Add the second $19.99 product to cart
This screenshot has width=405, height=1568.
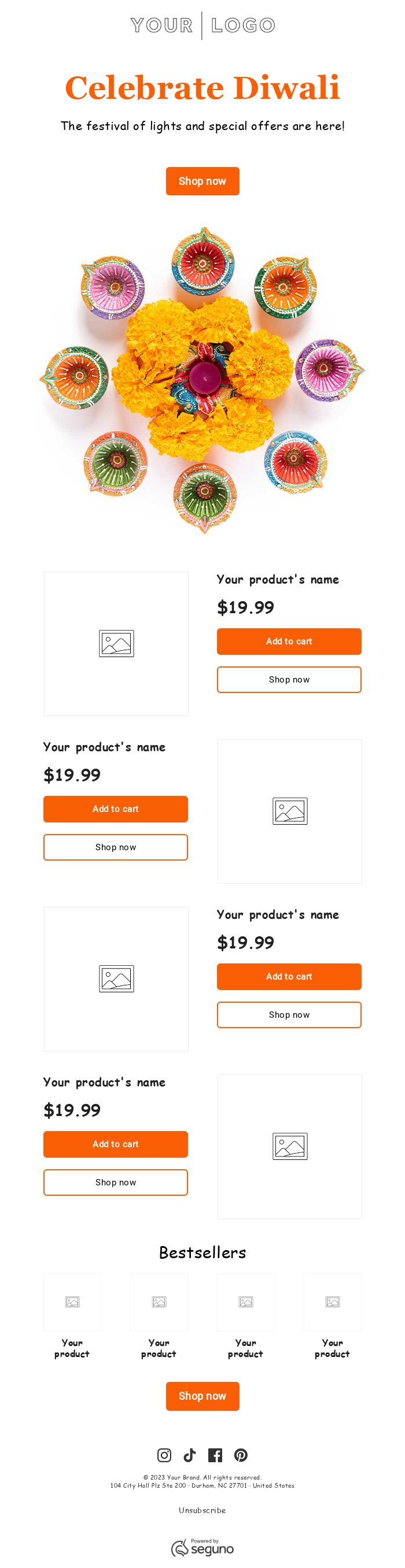click(x=116, y=809)
